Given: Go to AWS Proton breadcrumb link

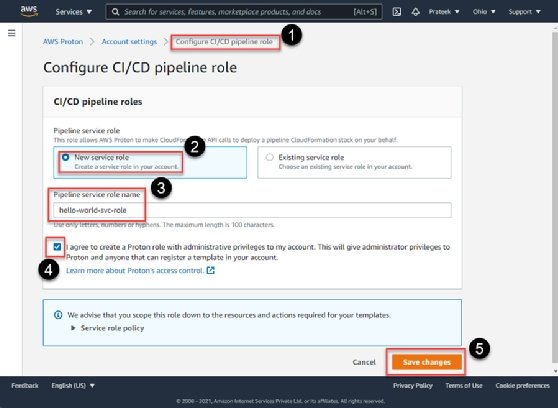Looking at the screenshot, I should 63,42.
